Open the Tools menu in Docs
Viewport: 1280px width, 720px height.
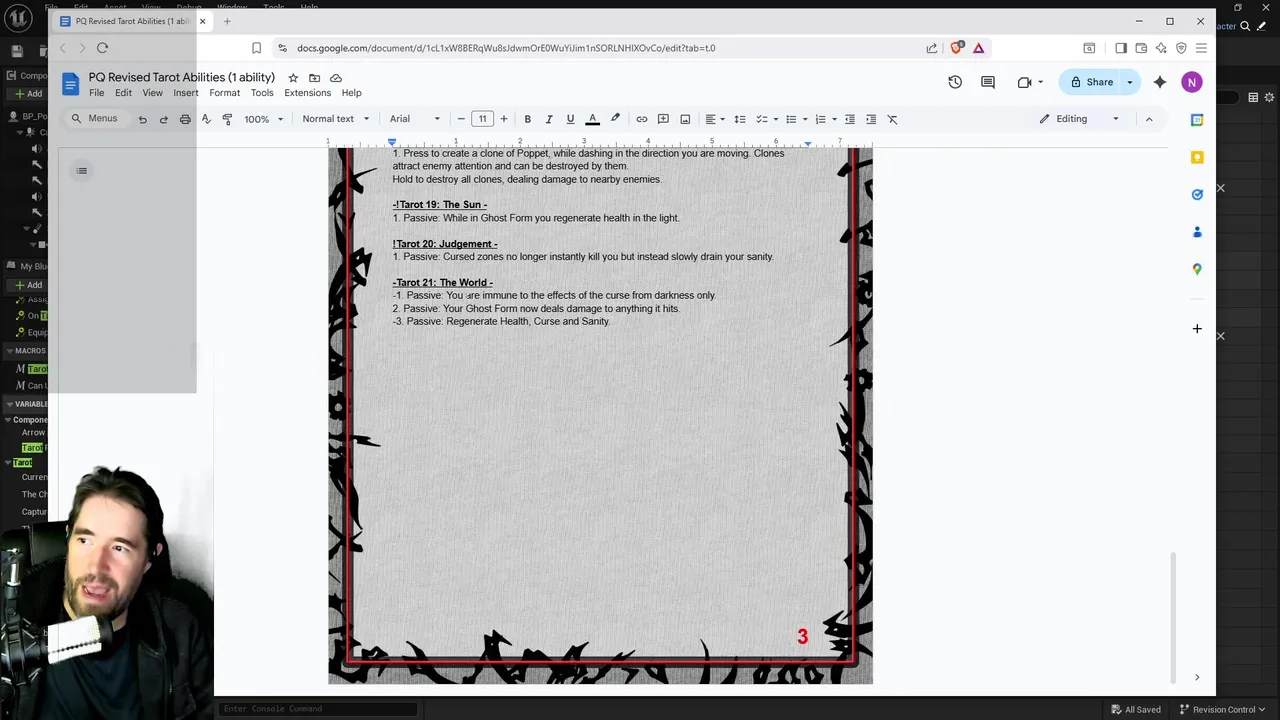coord(262,93)
